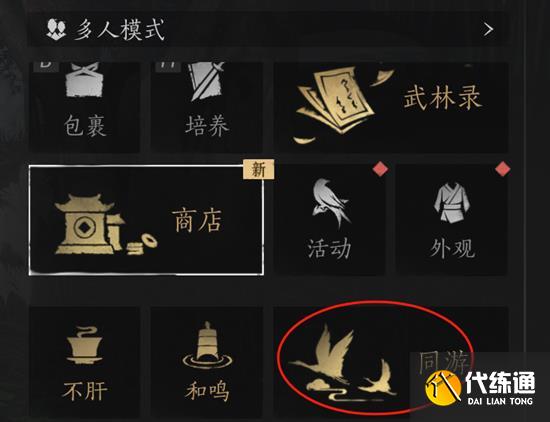Screen dimensions: 550x422
Task: Click the circled flying cranes icon
Action: (x=343, y=363)
